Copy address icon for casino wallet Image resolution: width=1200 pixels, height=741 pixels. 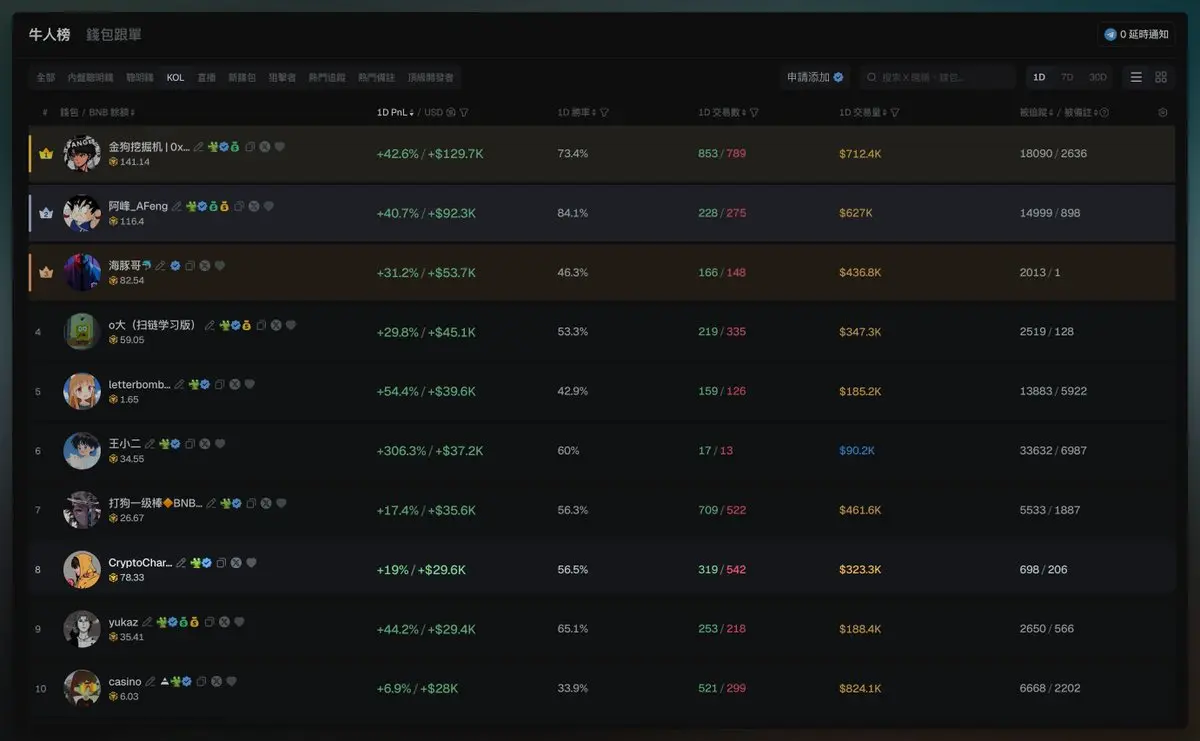[x=201, y=681]
